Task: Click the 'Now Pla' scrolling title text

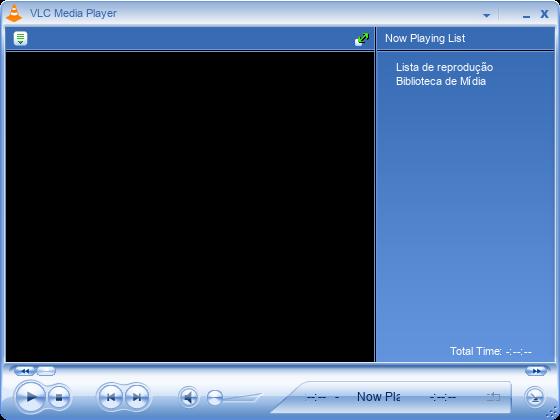Action: click(378, 396)
